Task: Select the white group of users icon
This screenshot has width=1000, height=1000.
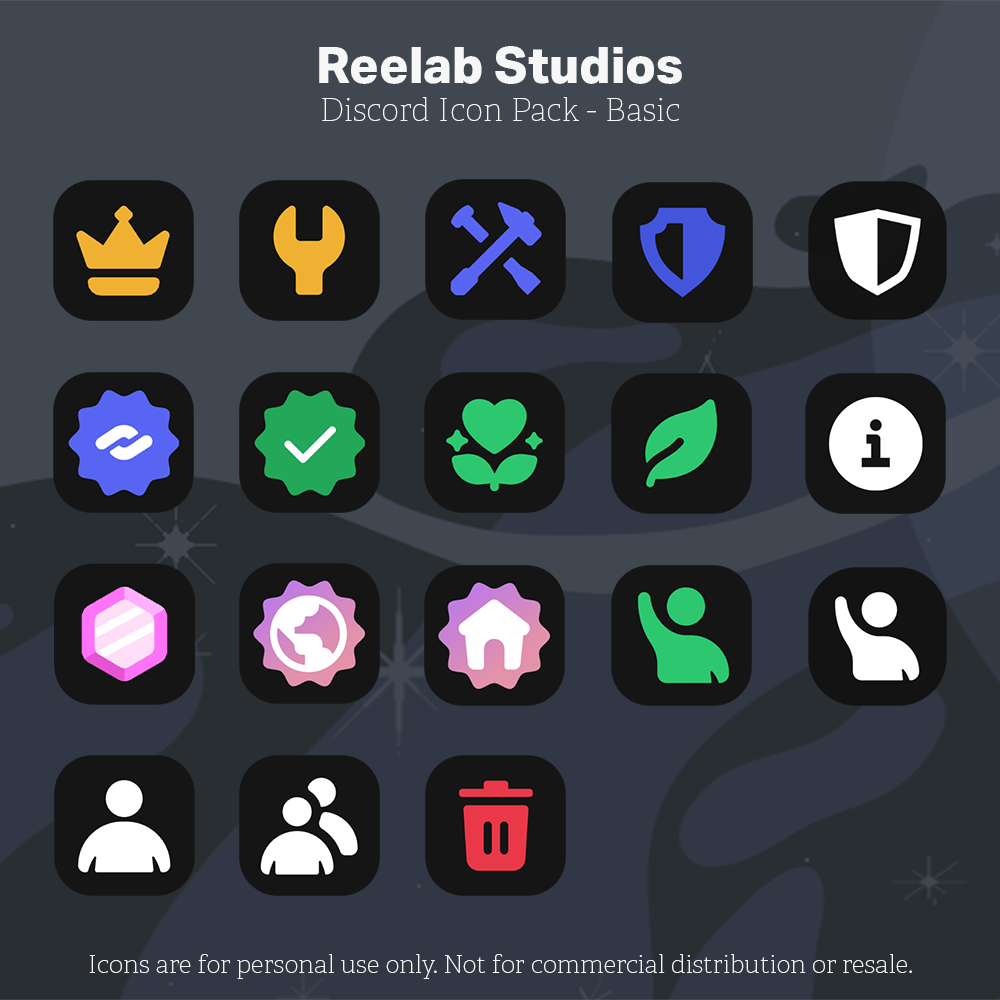Action: pyautogui.click(x=309, y=825)
